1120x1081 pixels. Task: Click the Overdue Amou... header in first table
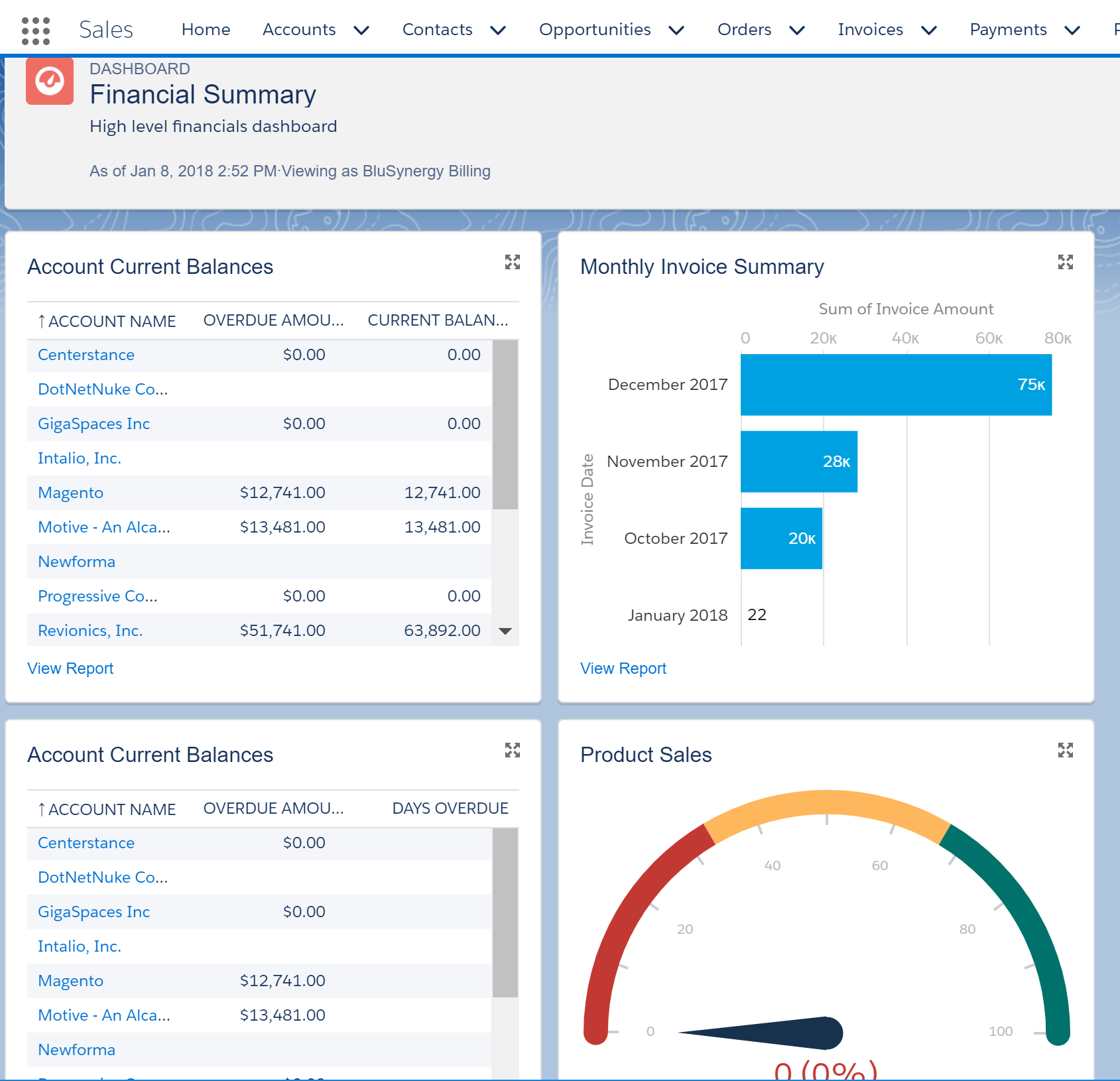click(x=273, y=320)
